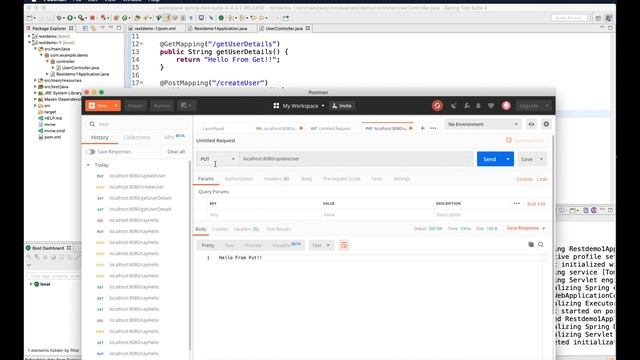Viewport: 640px width, 360px height.
Task: Select POST localhost:8080/createUser history entry
Action: (137, 187)
